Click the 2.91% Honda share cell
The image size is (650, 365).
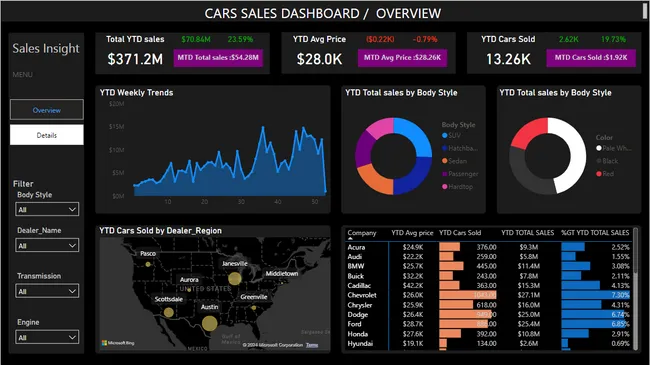tap(620, 334)
